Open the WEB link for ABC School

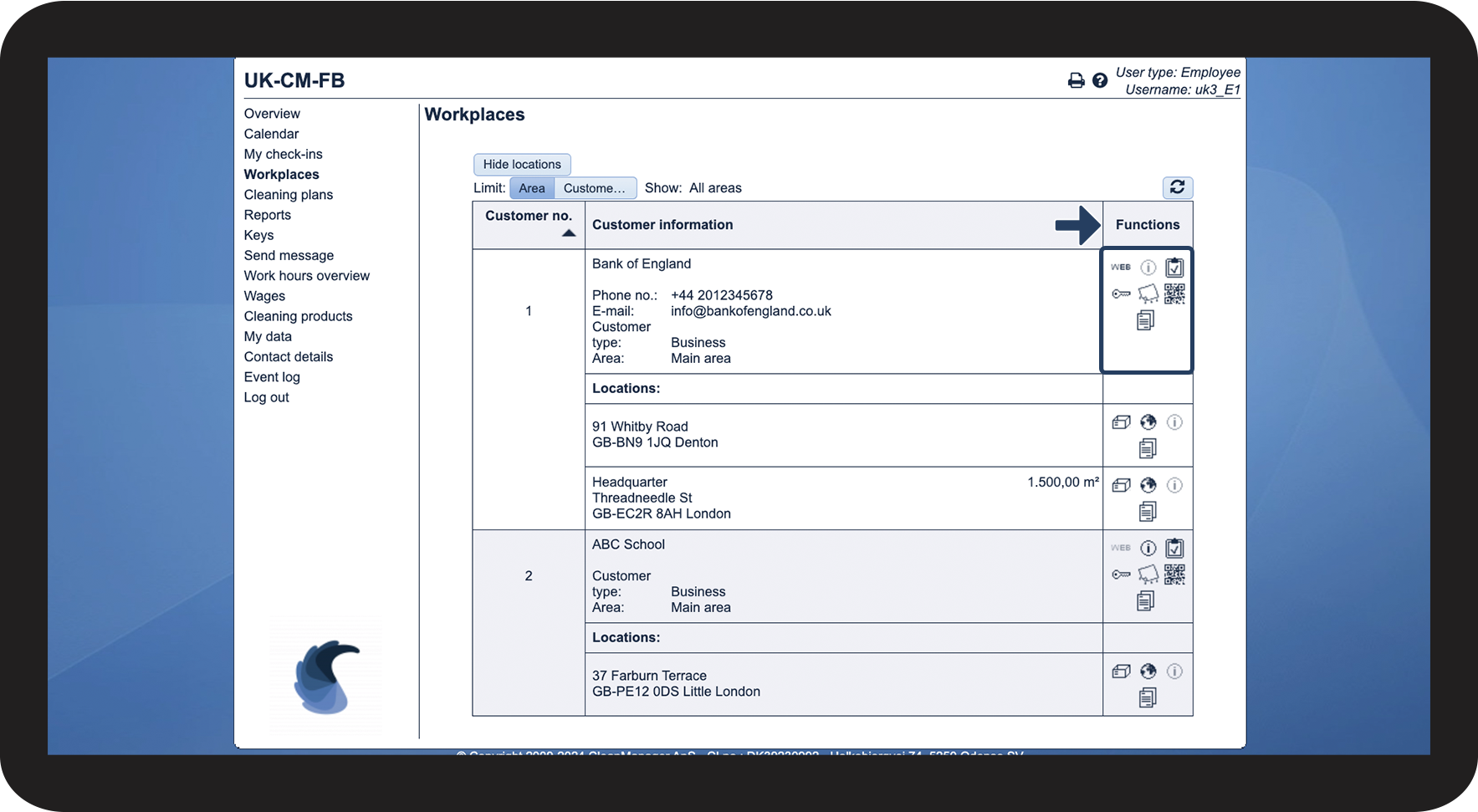1121,548
